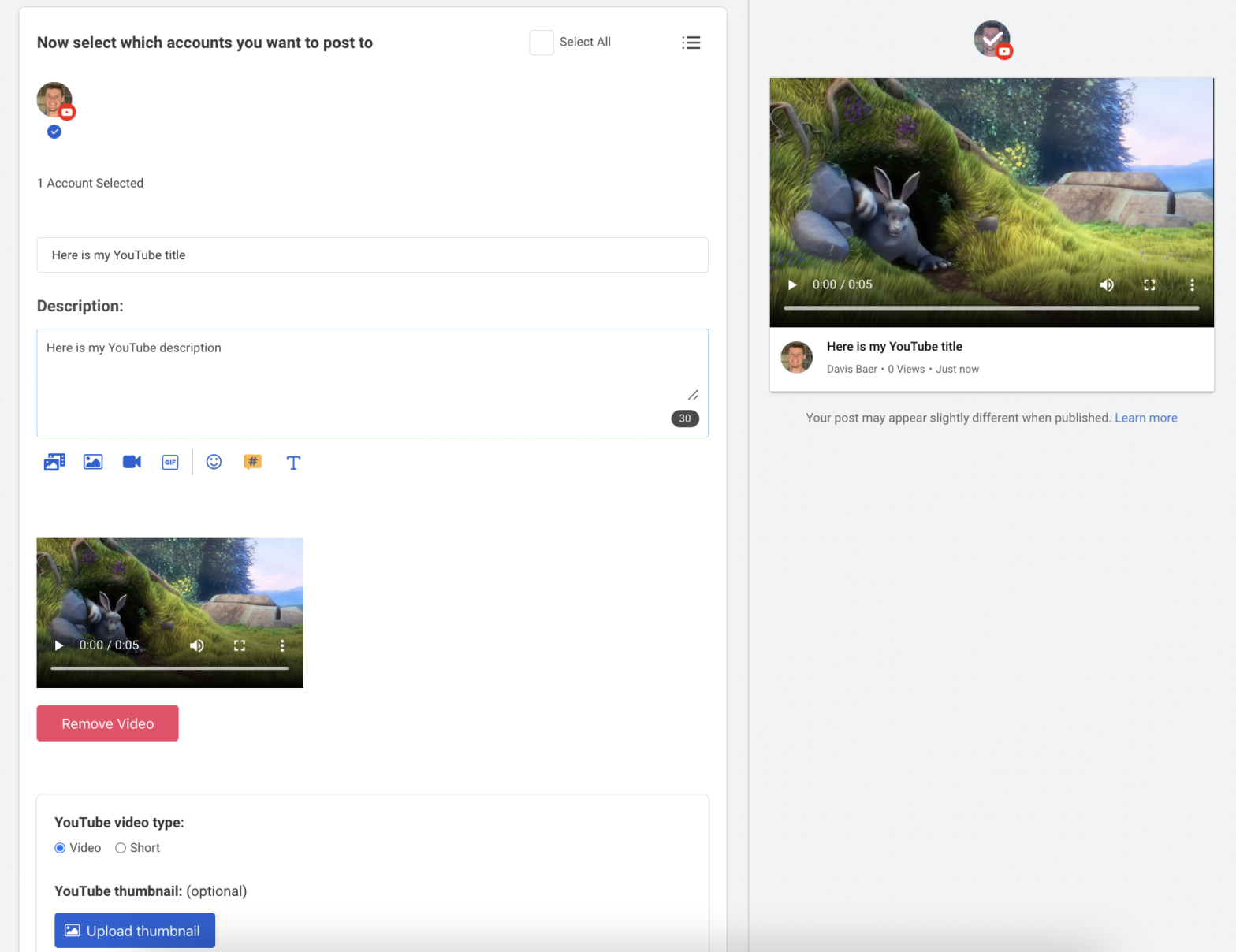Click the Upload thumbnail button
Image resolution: width=1236 pixels, height=952 pixels.
click(135, 931)
